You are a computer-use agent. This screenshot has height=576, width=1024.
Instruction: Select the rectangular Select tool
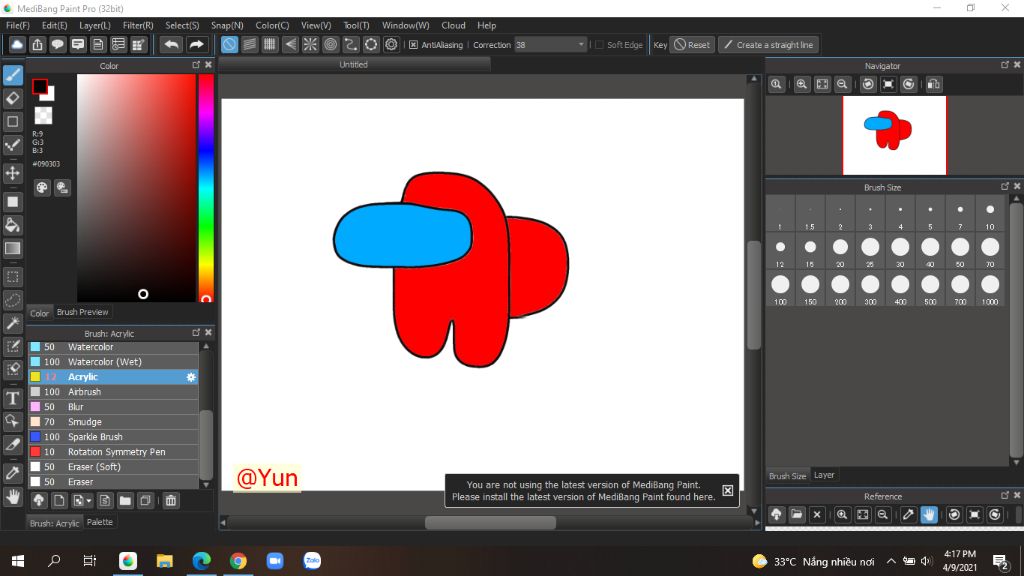[x=12, y=276]
